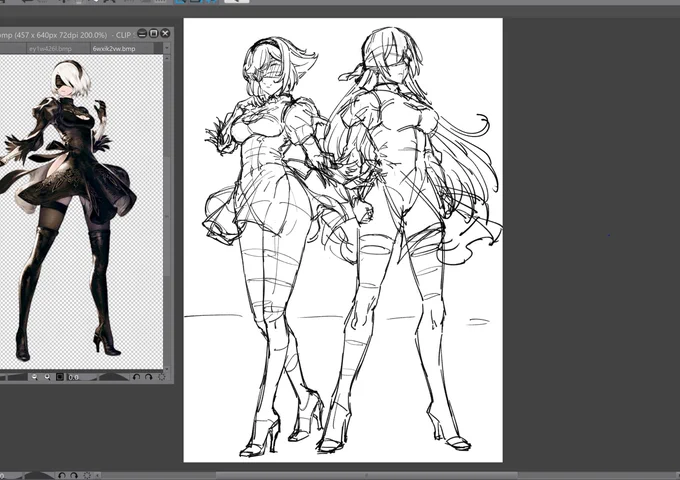
Task: Close the reference image sub-window
Action: [x=165, y=33]
